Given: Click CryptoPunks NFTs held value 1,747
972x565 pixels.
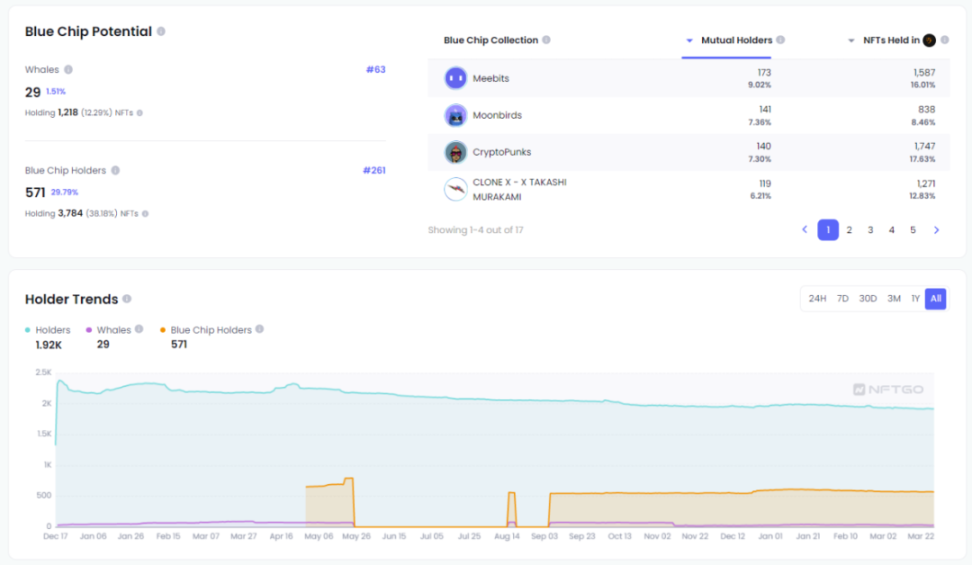Looking at the screenshot, I should point(925,146).
